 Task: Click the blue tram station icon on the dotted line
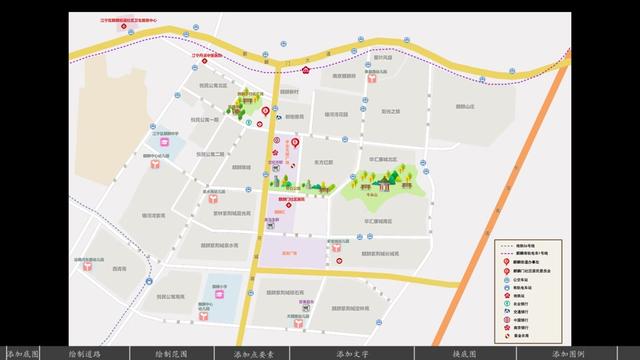tap(149, 281)
